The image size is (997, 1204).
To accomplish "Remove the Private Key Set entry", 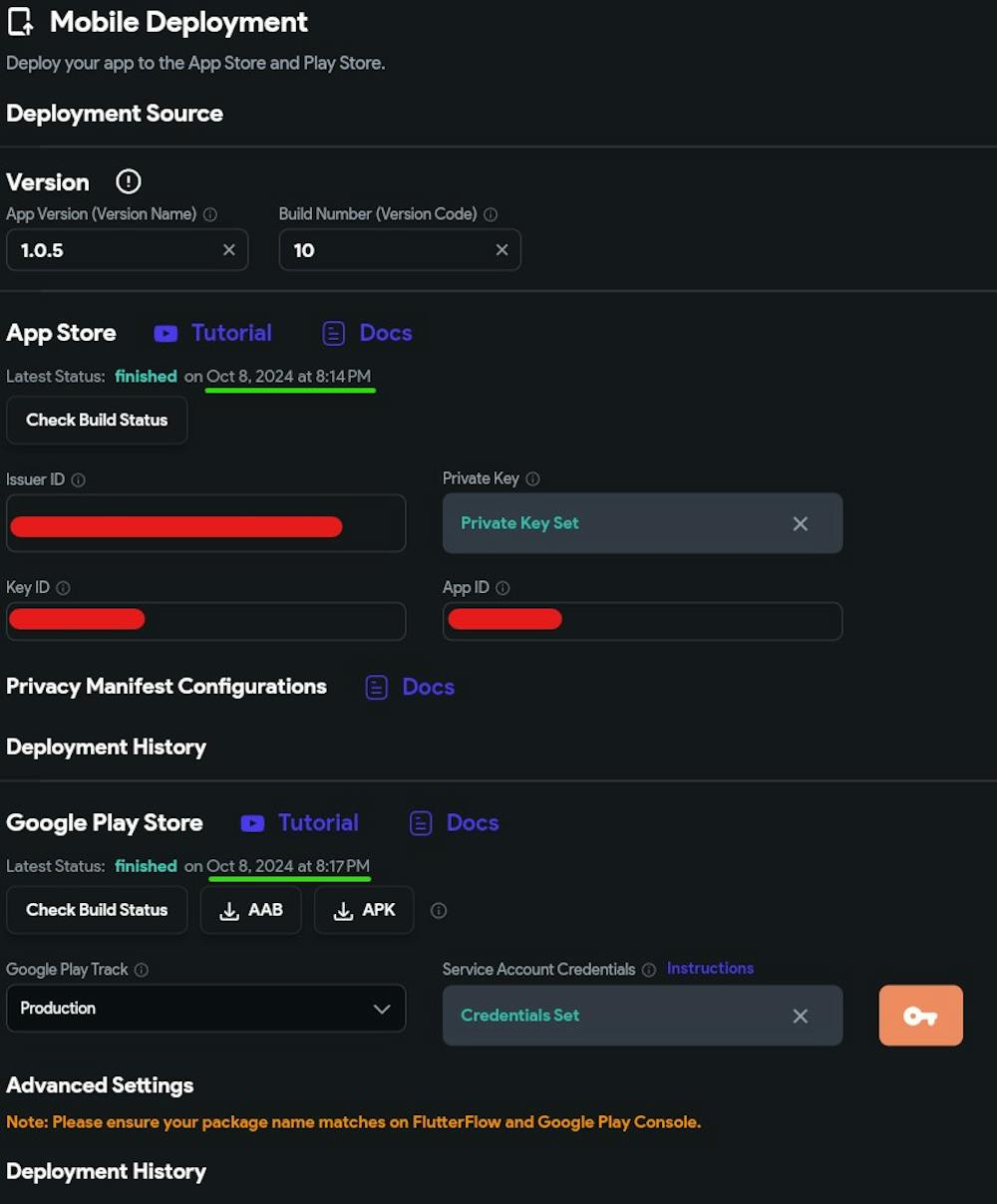I will tap(800, 523).
